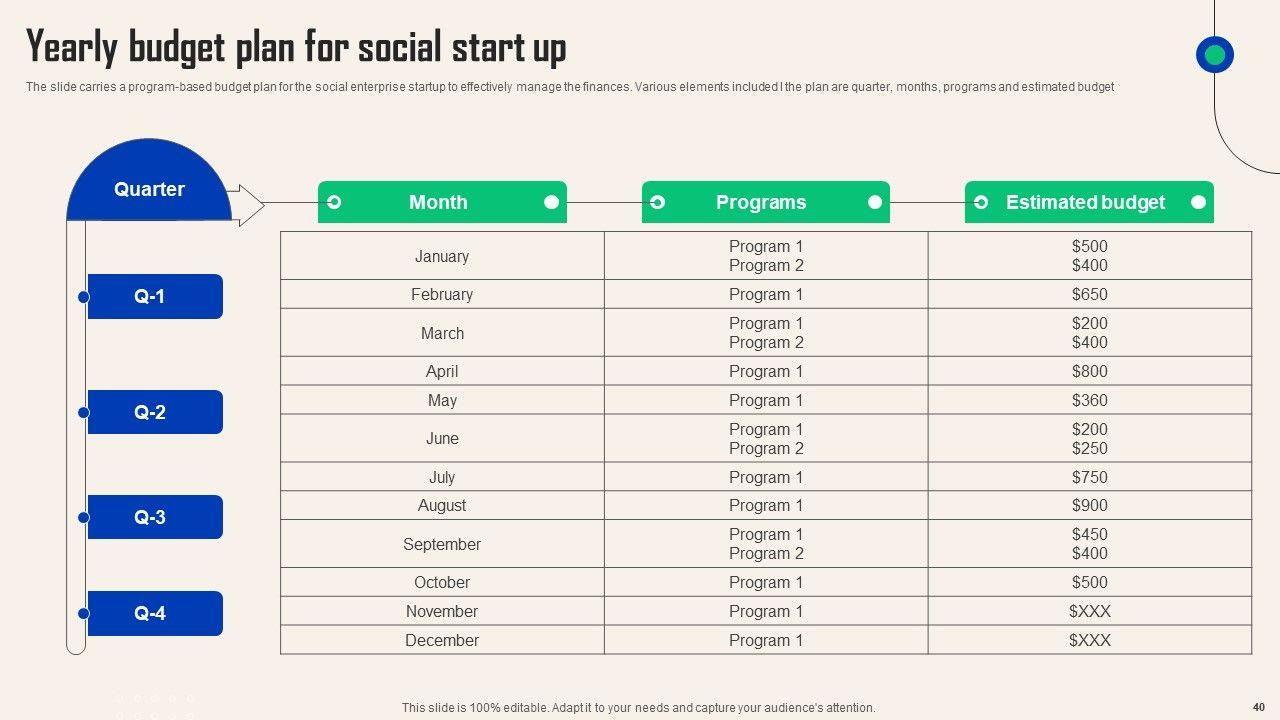Viewport: 1280px width, 720px height.
Task: Select the $650 budget cell for February
Action: (x=1089, y=294)
